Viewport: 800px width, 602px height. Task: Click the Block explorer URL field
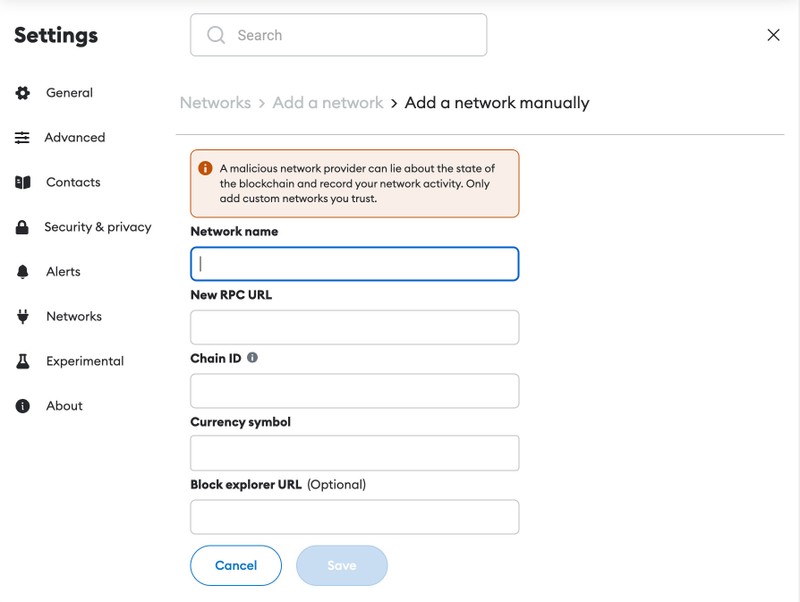coord(354,517)
